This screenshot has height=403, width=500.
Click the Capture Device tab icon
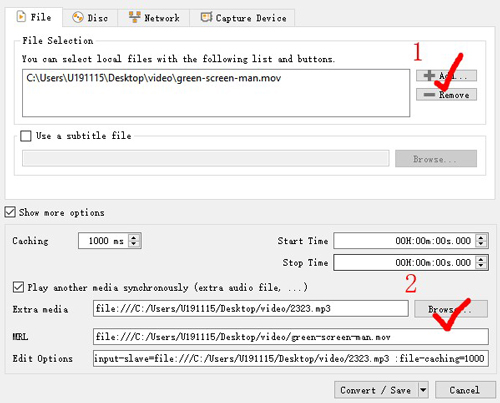click(x=206, y=17)
